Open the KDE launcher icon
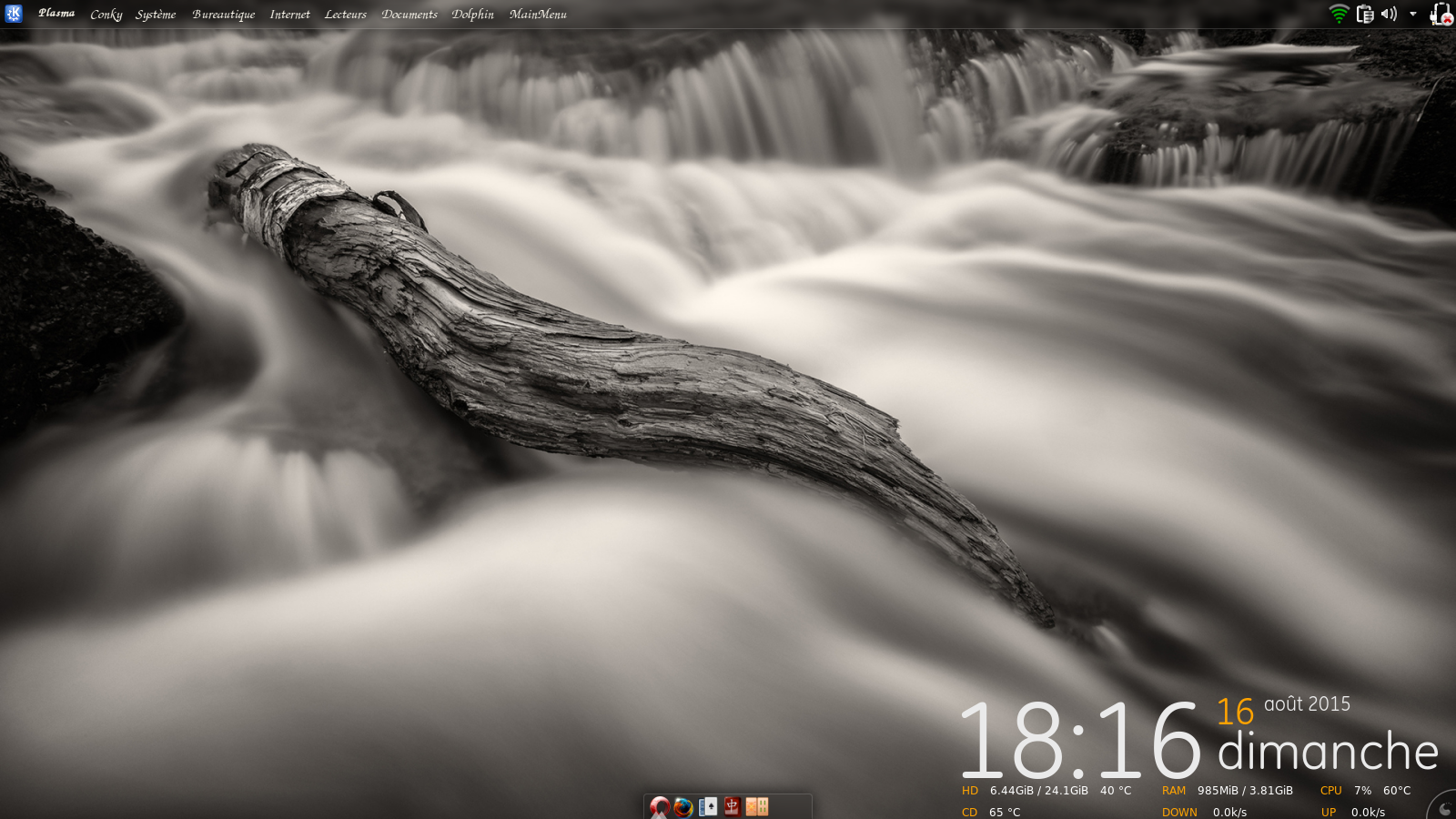 [x=14, y=14]
